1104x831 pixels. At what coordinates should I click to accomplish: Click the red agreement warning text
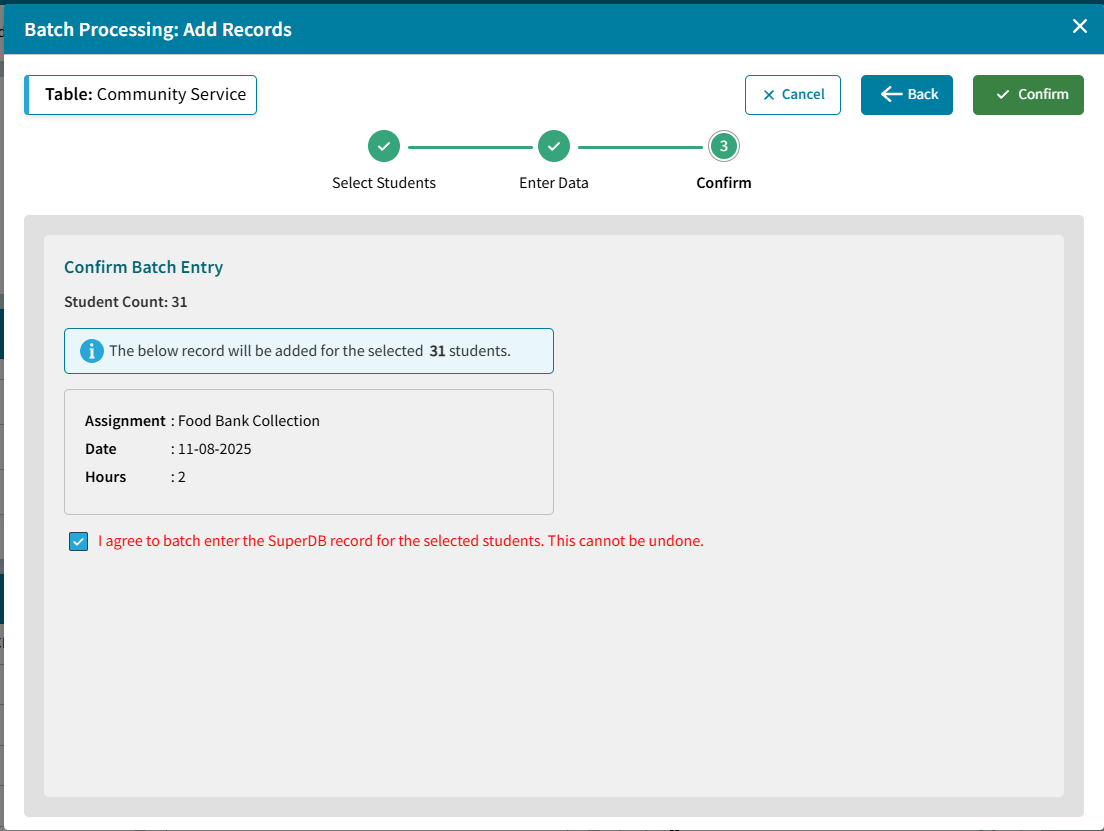(401, 541)
